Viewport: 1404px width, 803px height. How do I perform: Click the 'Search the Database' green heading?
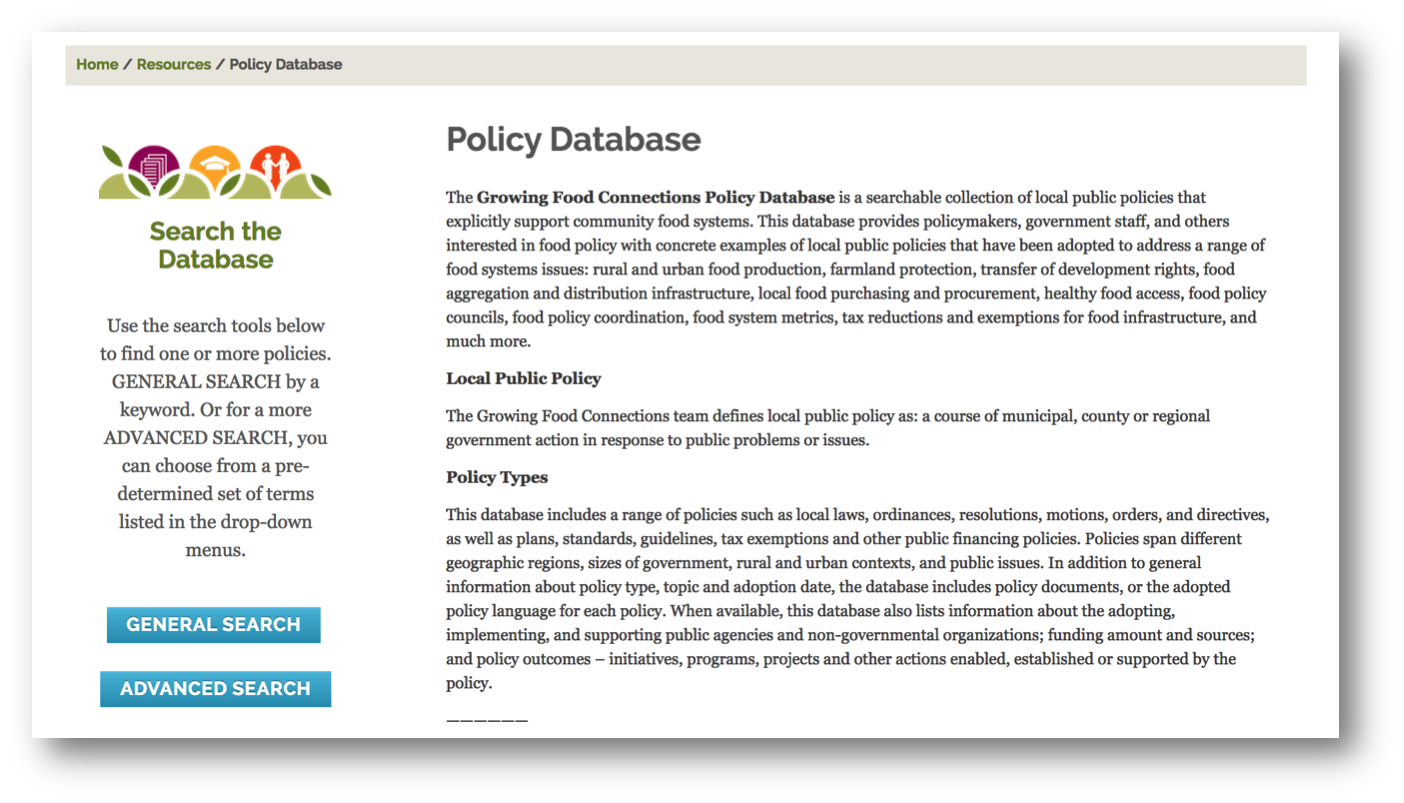tap(215, 245)
